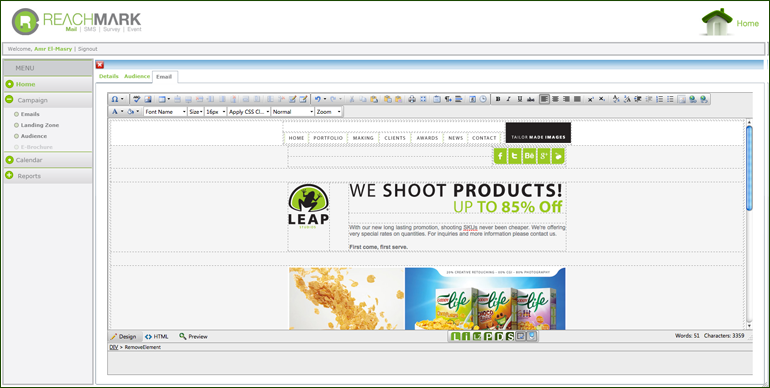Toggle underline formatting
The image size is (770, 388).
520,99
